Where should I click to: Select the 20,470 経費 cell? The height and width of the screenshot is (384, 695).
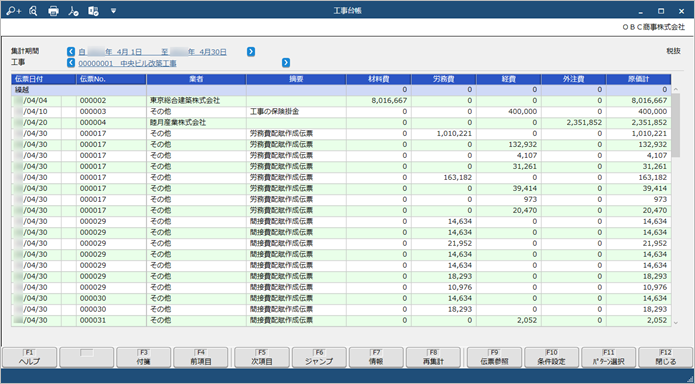pos(509,210)
